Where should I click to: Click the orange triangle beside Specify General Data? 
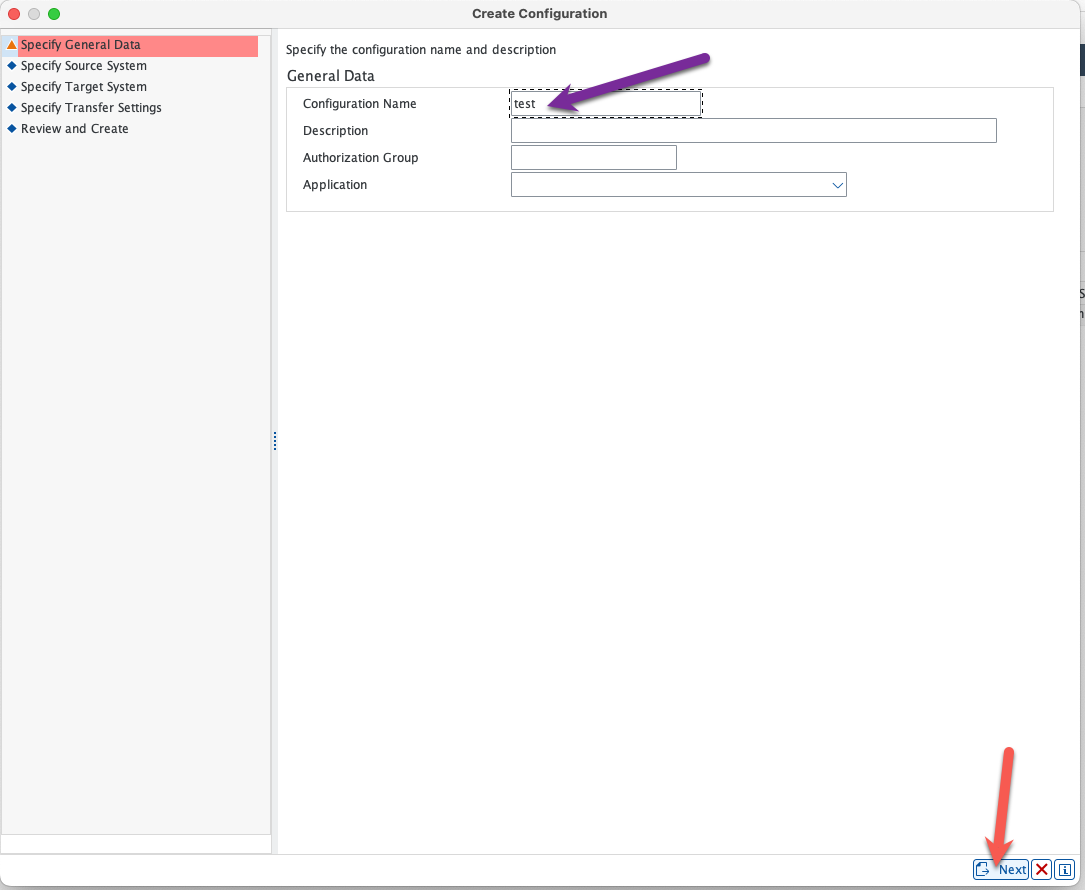click(x=12, y=45)
